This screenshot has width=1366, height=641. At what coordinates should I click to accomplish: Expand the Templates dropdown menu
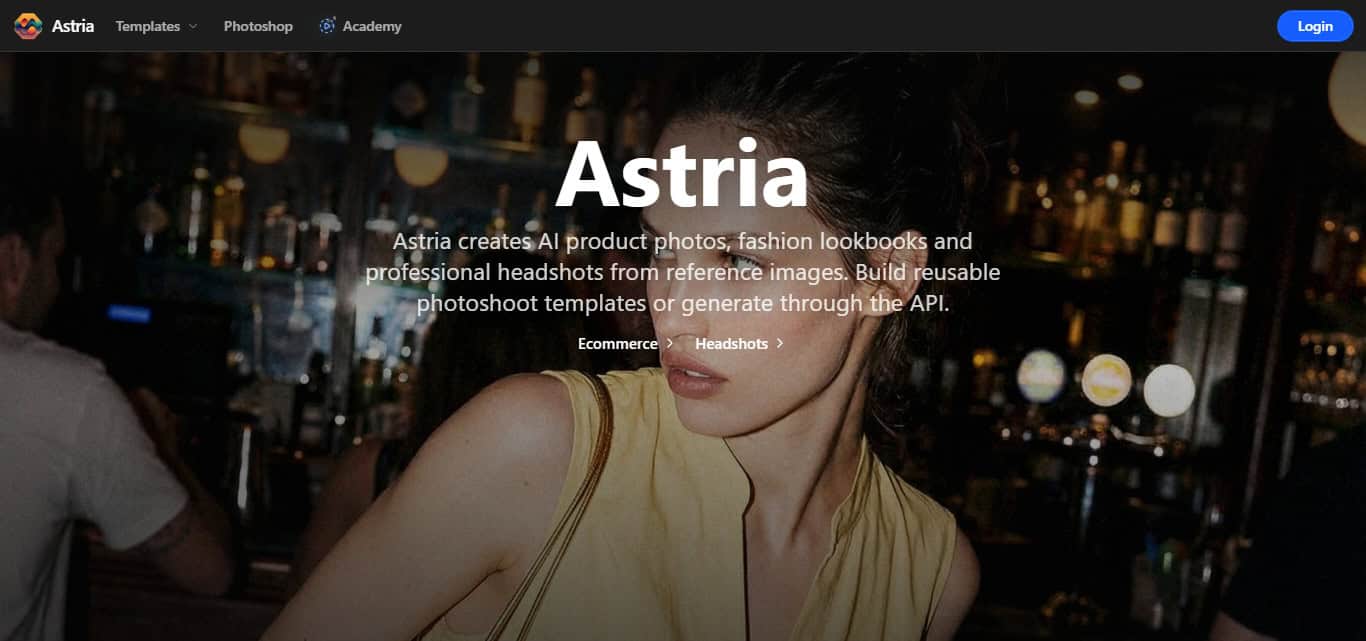[x=156, y=26]
